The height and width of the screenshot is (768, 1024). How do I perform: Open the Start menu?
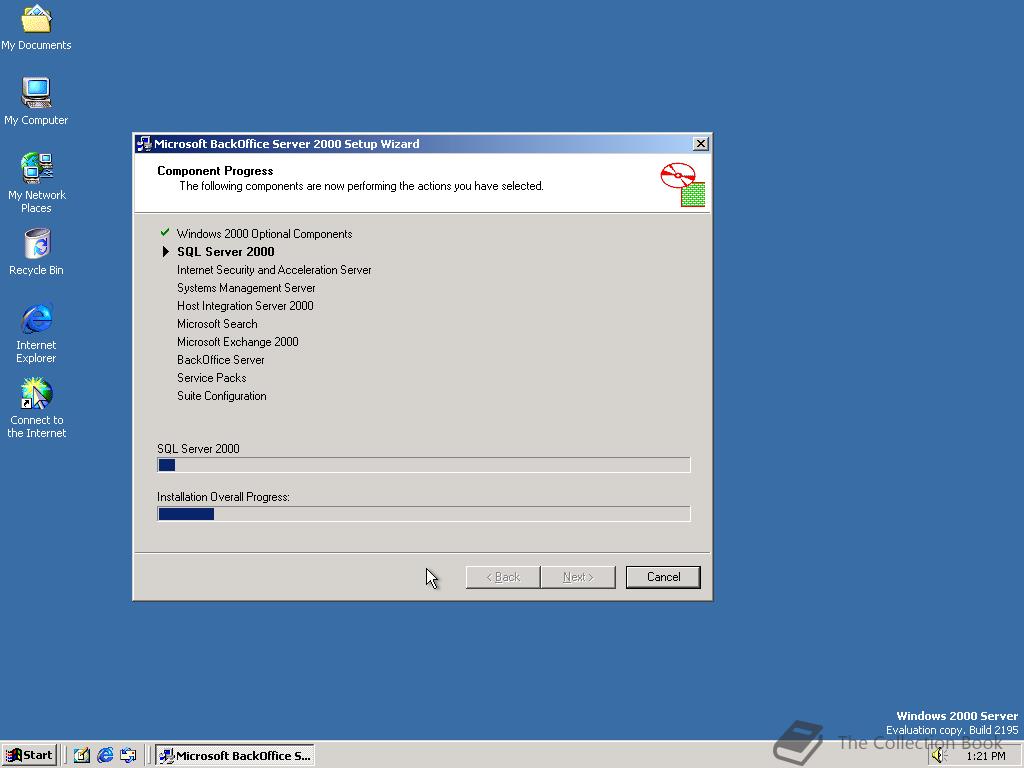[29, 756]
